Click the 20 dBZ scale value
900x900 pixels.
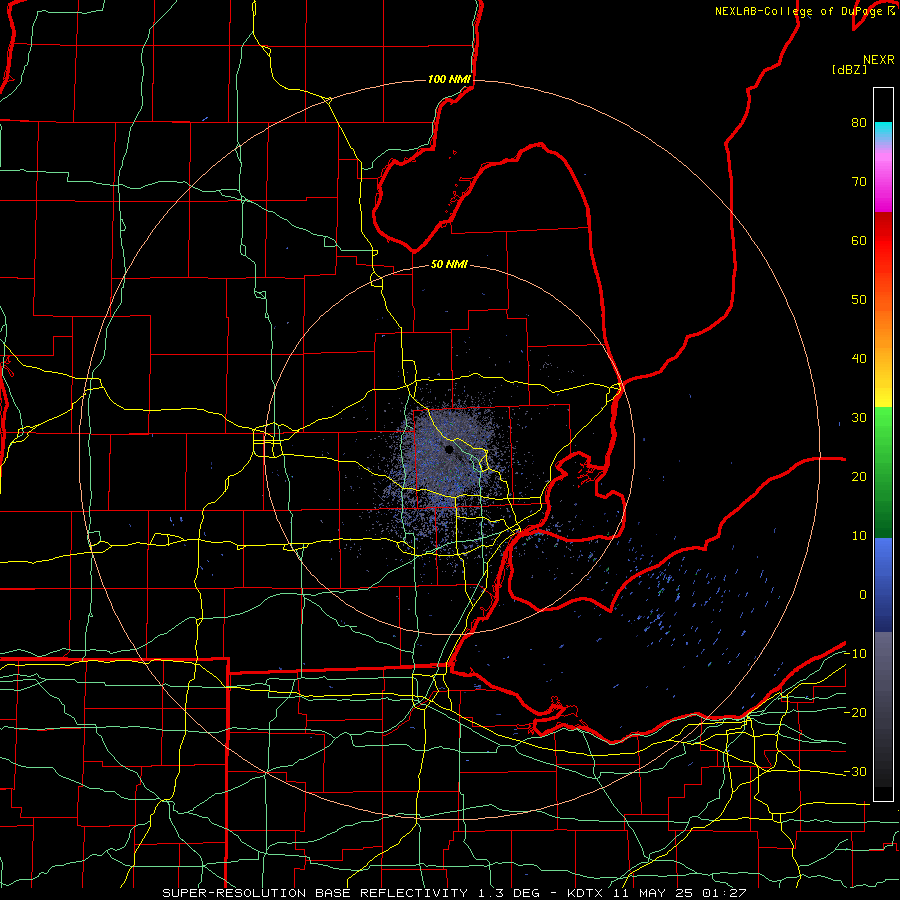click(x=859, y=477)
